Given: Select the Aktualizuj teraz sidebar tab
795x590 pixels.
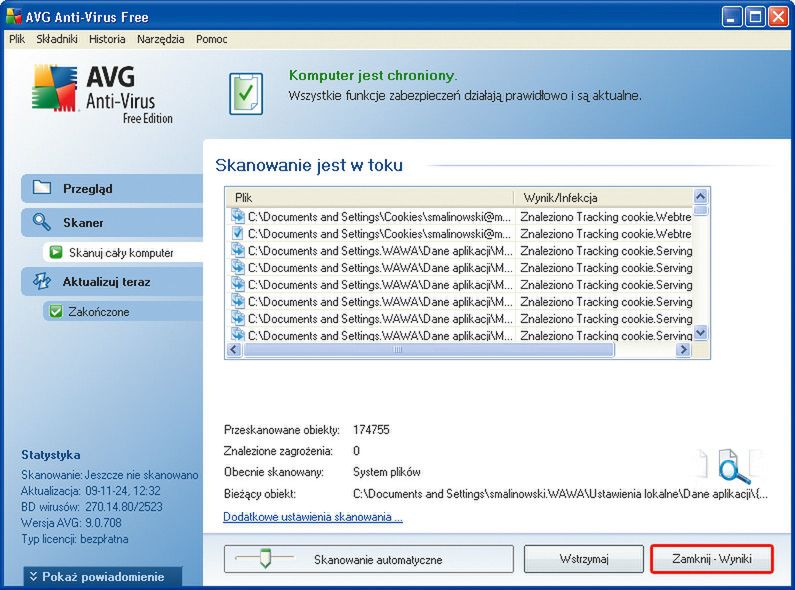Looking at the screenshot, I should [x=112, y=282].
